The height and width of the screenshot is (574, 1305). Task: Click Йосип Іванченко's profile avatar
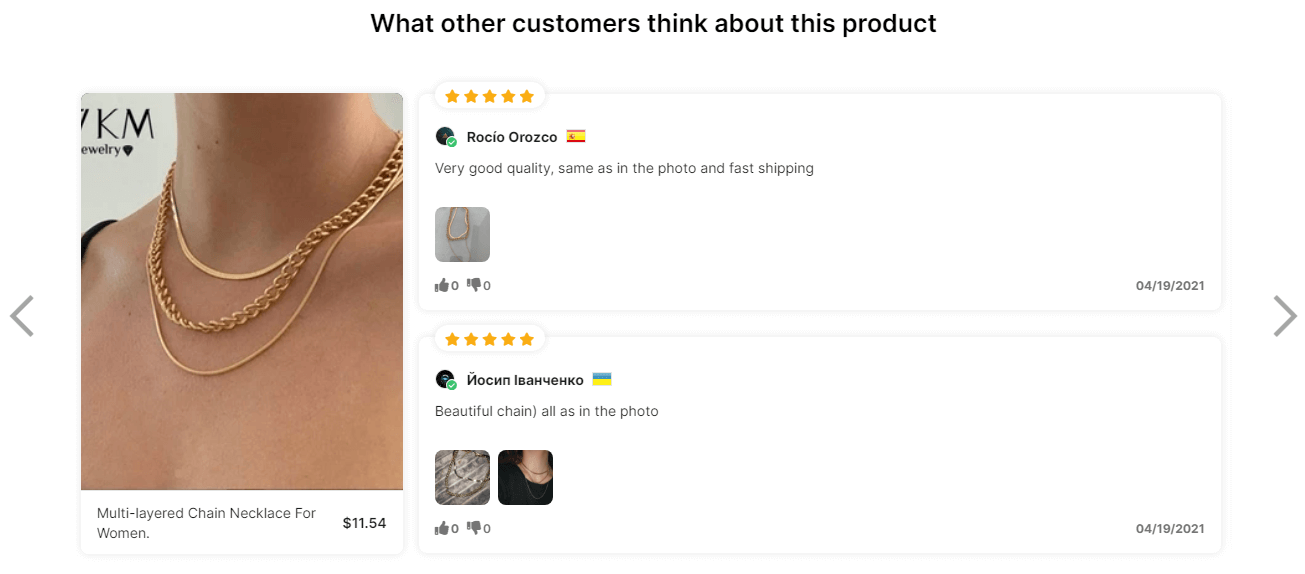[x=446, y=380]
